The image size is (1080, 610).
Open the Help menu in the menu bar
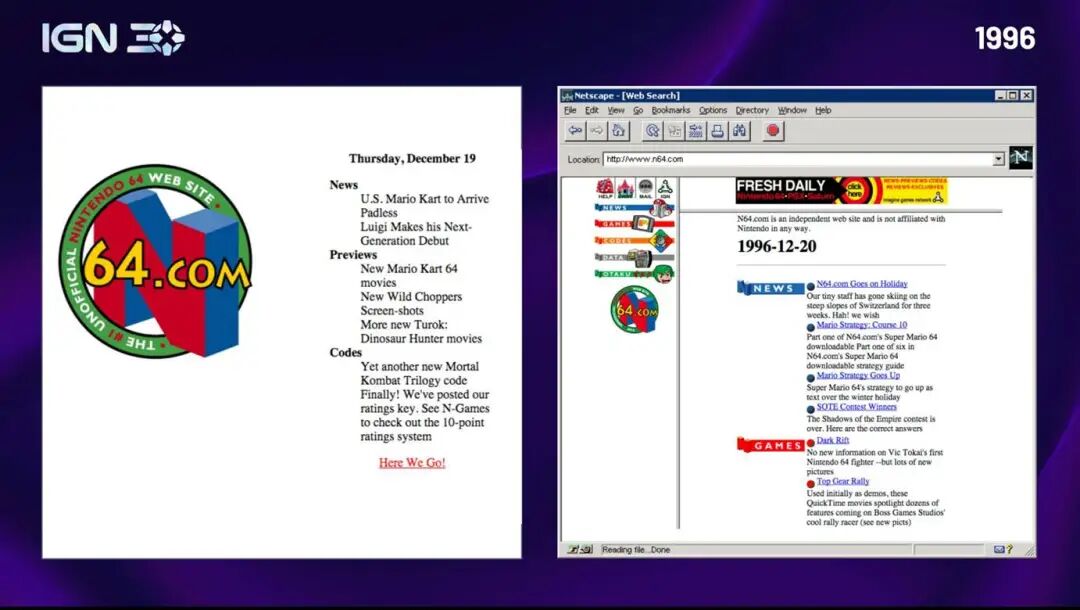point(823,110)
